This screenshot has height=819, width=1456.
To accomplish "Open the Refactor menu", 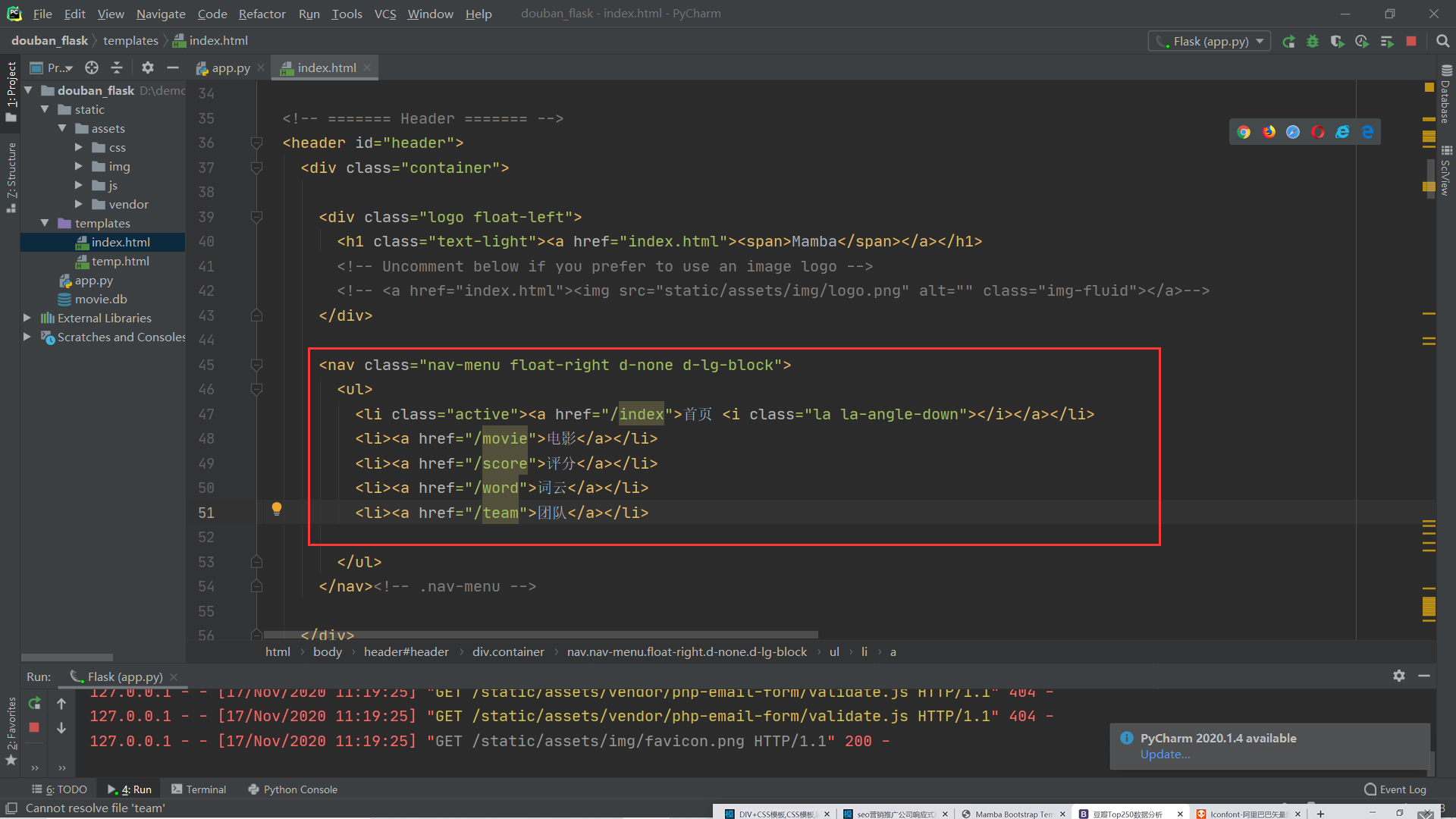I will point(262,14).
